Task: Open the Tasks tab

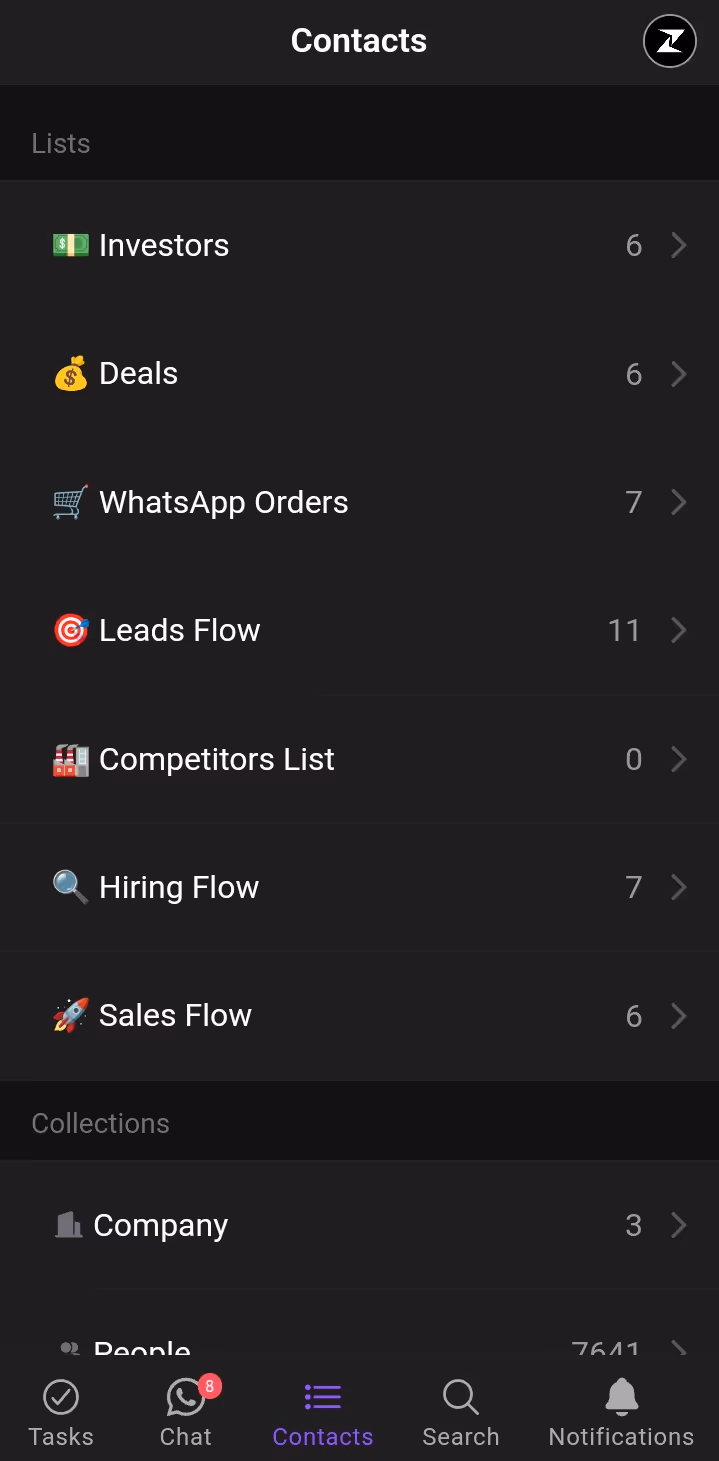Action: (x=60, y=1410)
